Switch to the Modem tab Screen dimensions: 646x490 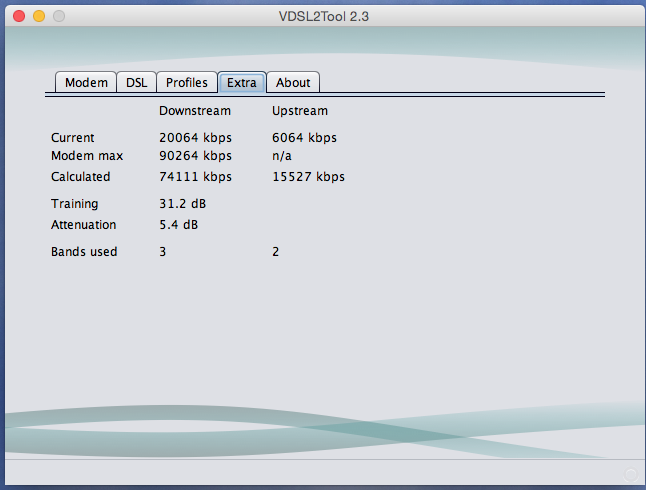pyautogui.click(x=86, y=83)
